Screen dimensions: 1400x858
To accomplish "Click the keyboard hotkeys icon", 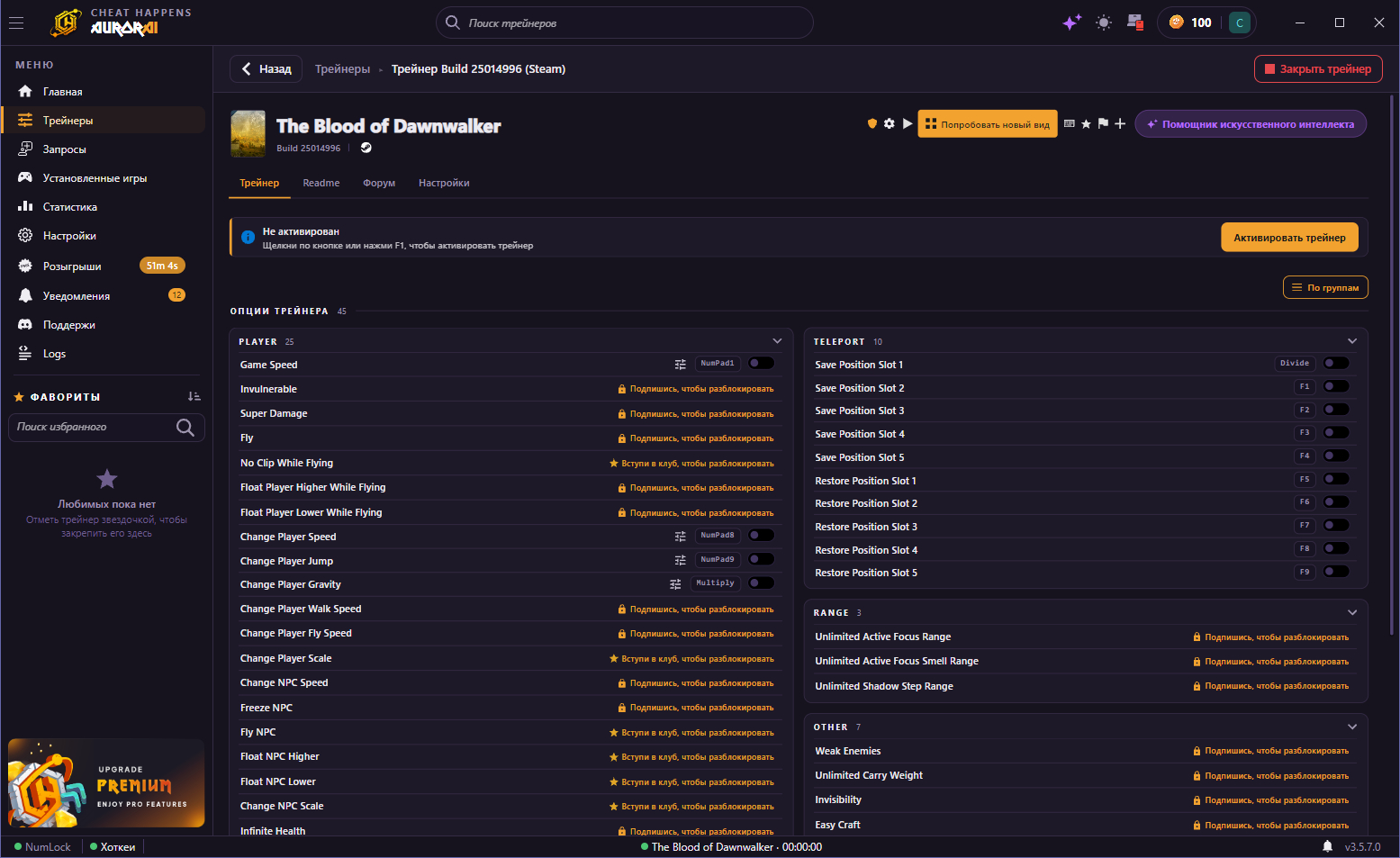I will pos(1070,124).
